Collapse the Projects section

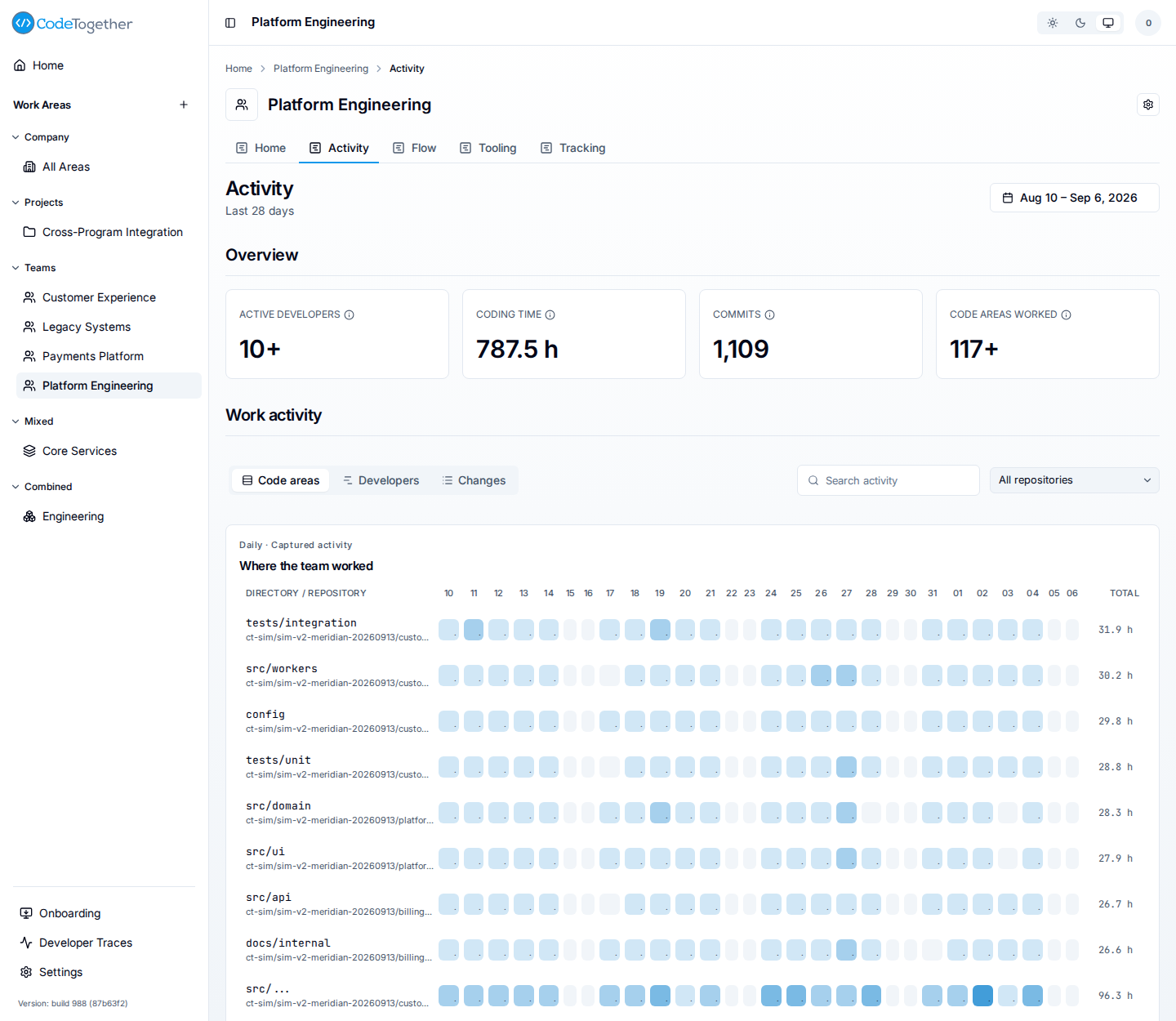pos(38,203)
